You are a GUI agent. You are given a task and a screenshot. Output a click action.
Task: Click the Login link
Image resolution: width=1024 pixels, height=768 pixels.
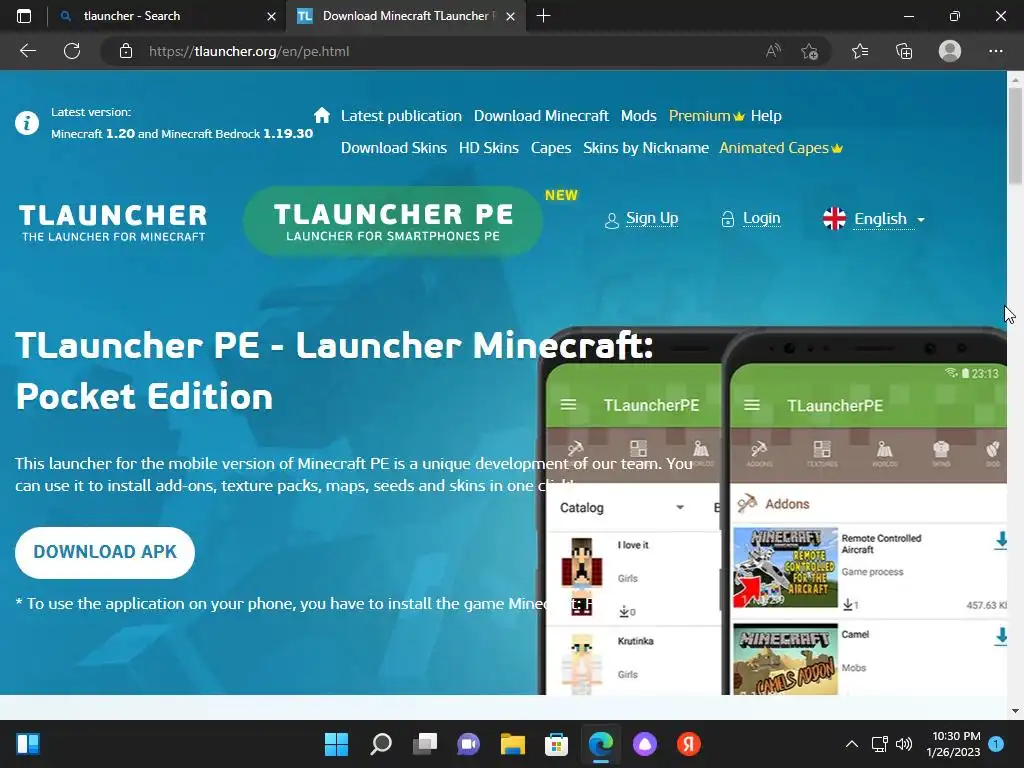pos(751,219)
